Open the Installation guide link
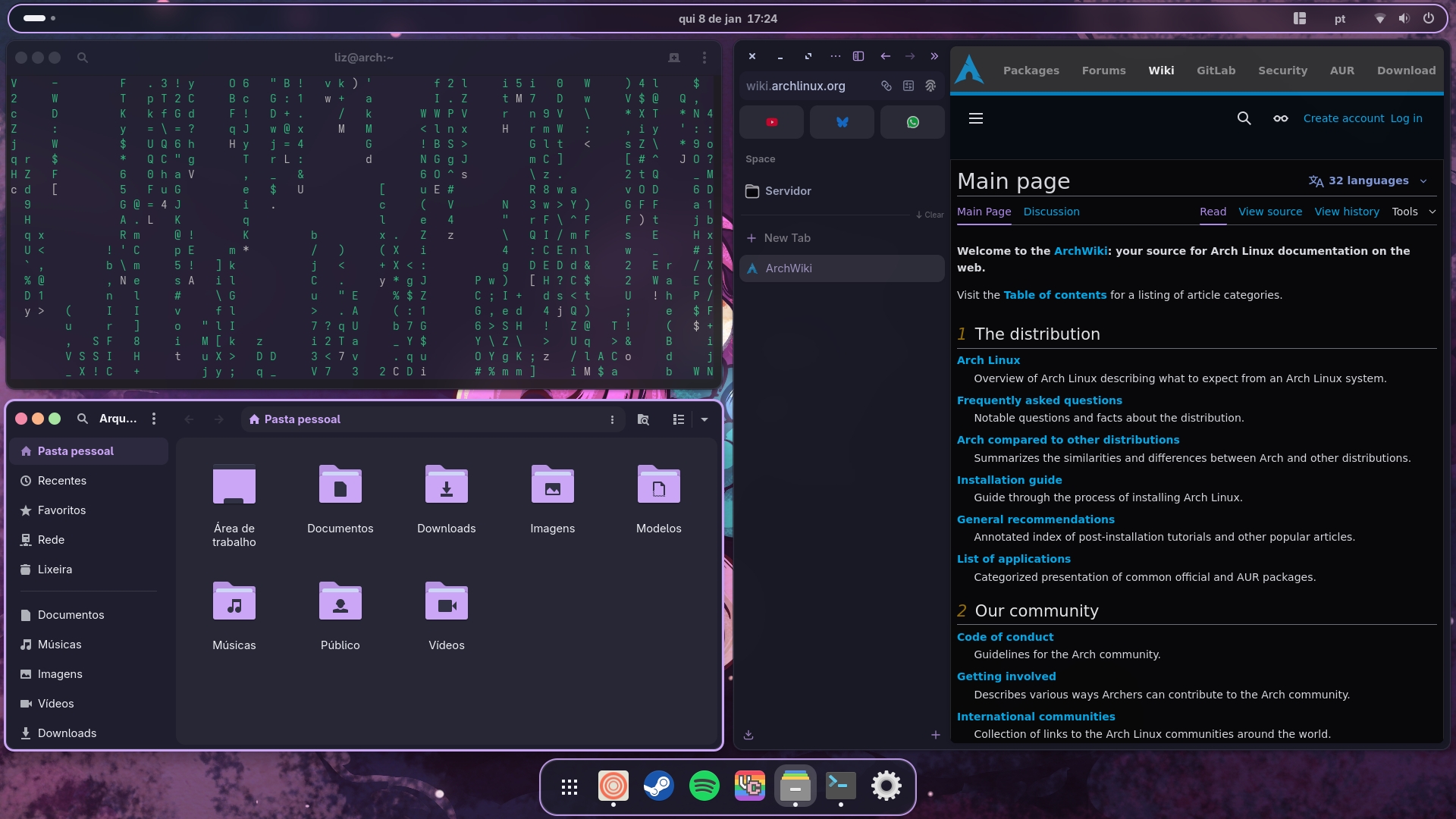1456x819 pixels. [1009, 480]
